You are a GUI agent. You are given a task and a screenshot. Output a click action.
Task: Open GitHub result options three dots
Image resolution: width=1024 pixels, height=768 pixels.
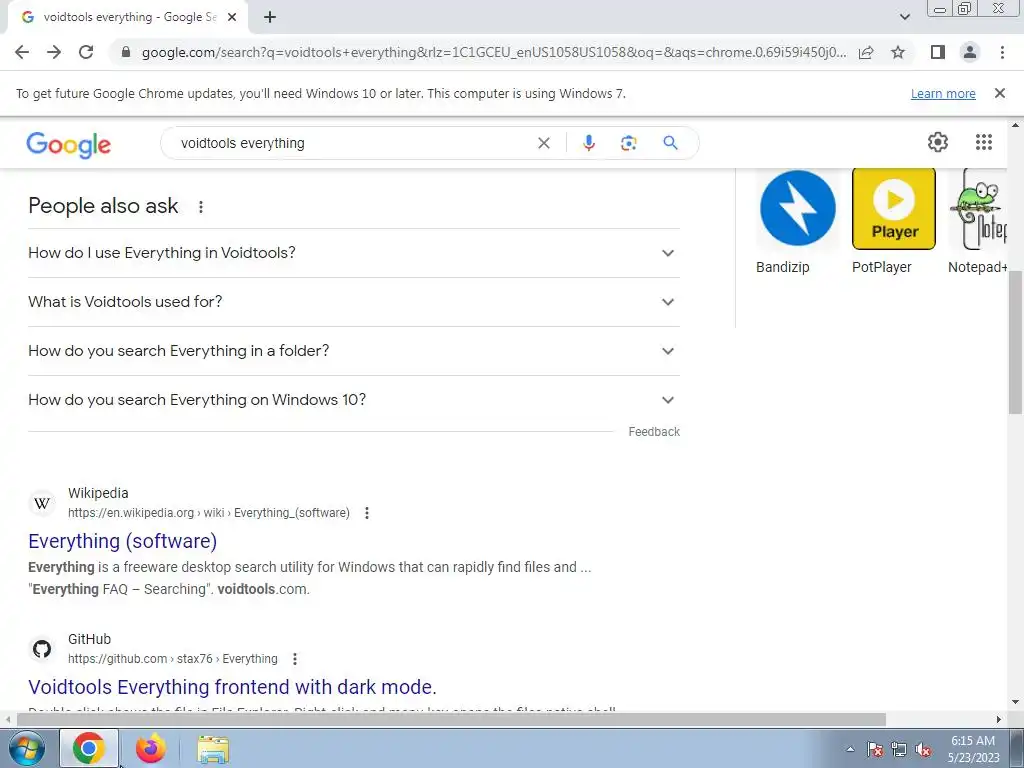click(295, 659)
